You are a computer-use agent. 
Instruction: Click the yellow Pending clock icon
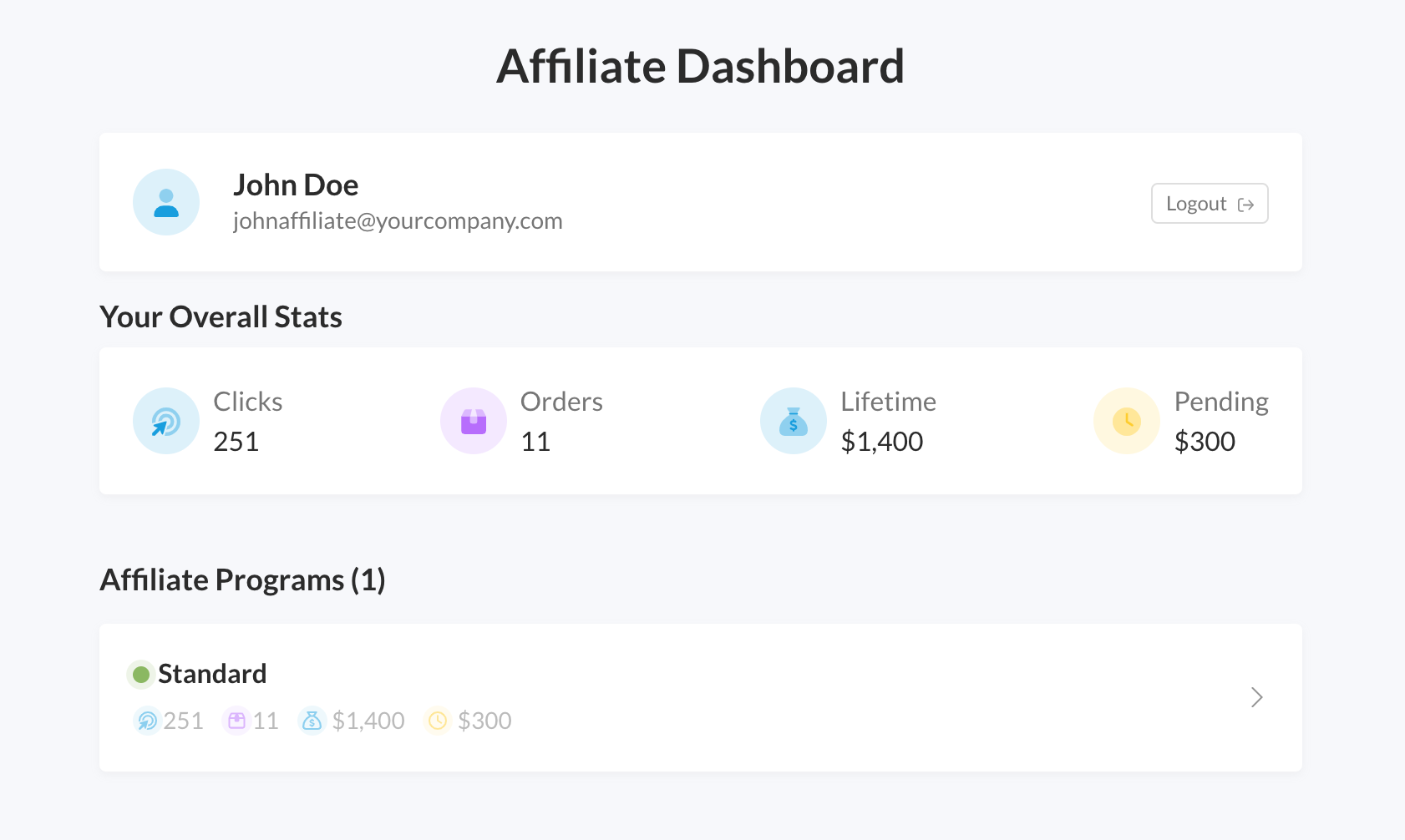(x=1127, y=421)
